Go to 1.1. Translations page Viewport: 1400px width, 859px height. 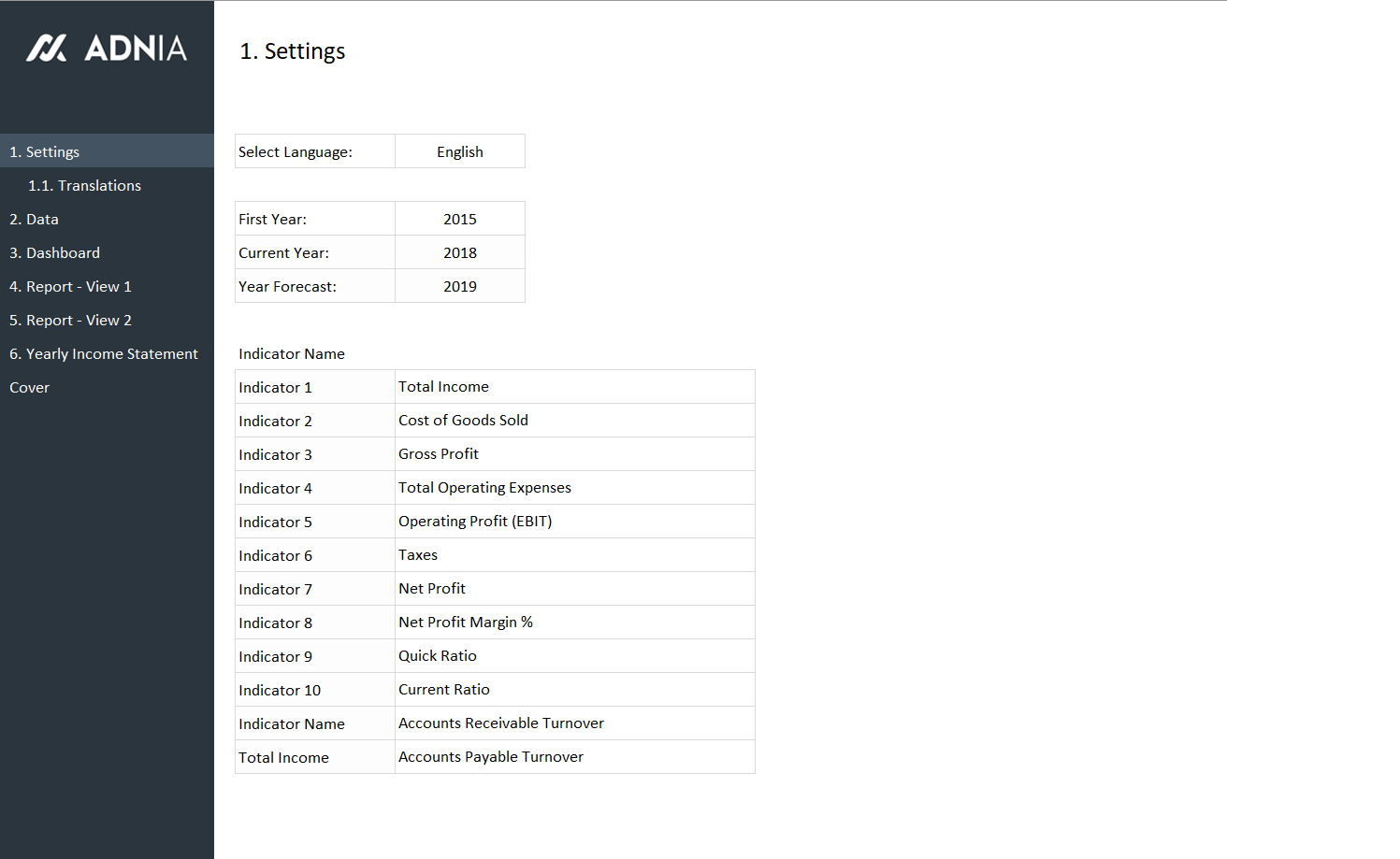pyautogui.click(x=84, y=185)
